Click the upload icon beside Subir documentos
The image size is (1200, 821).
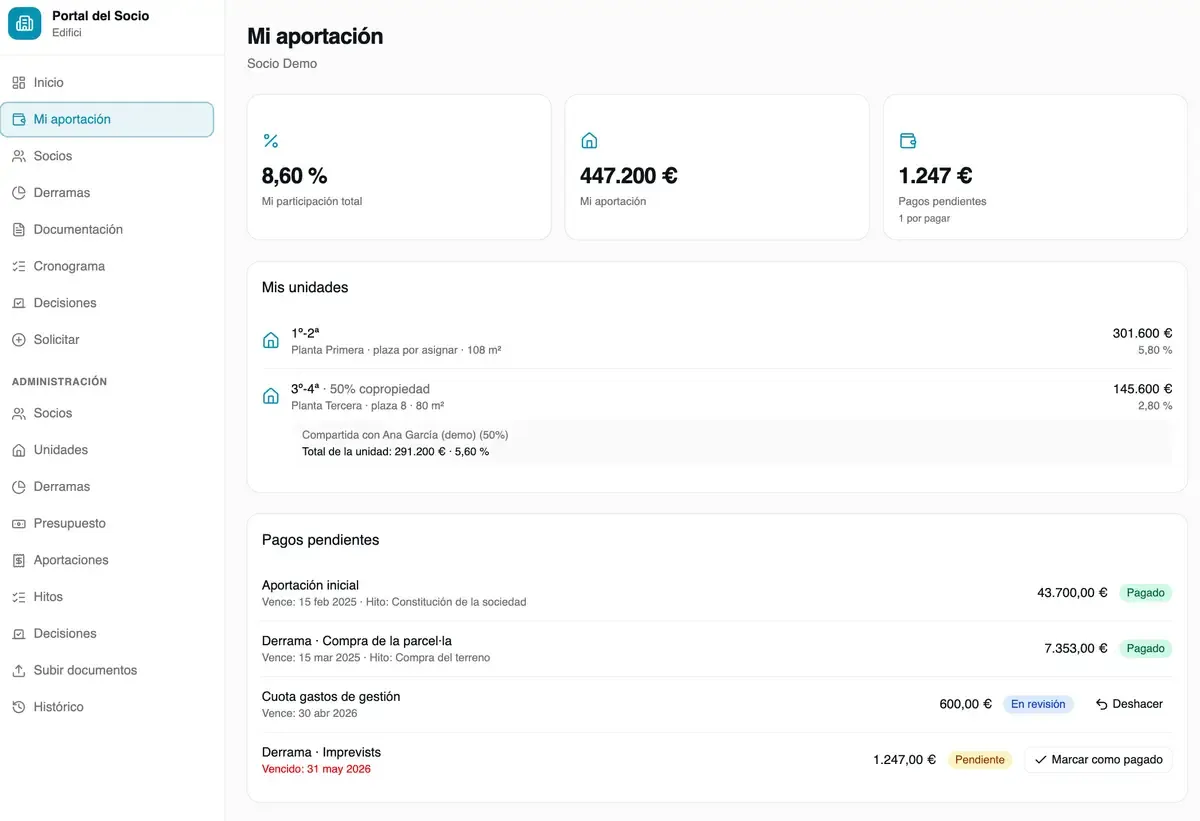(18, 671)
